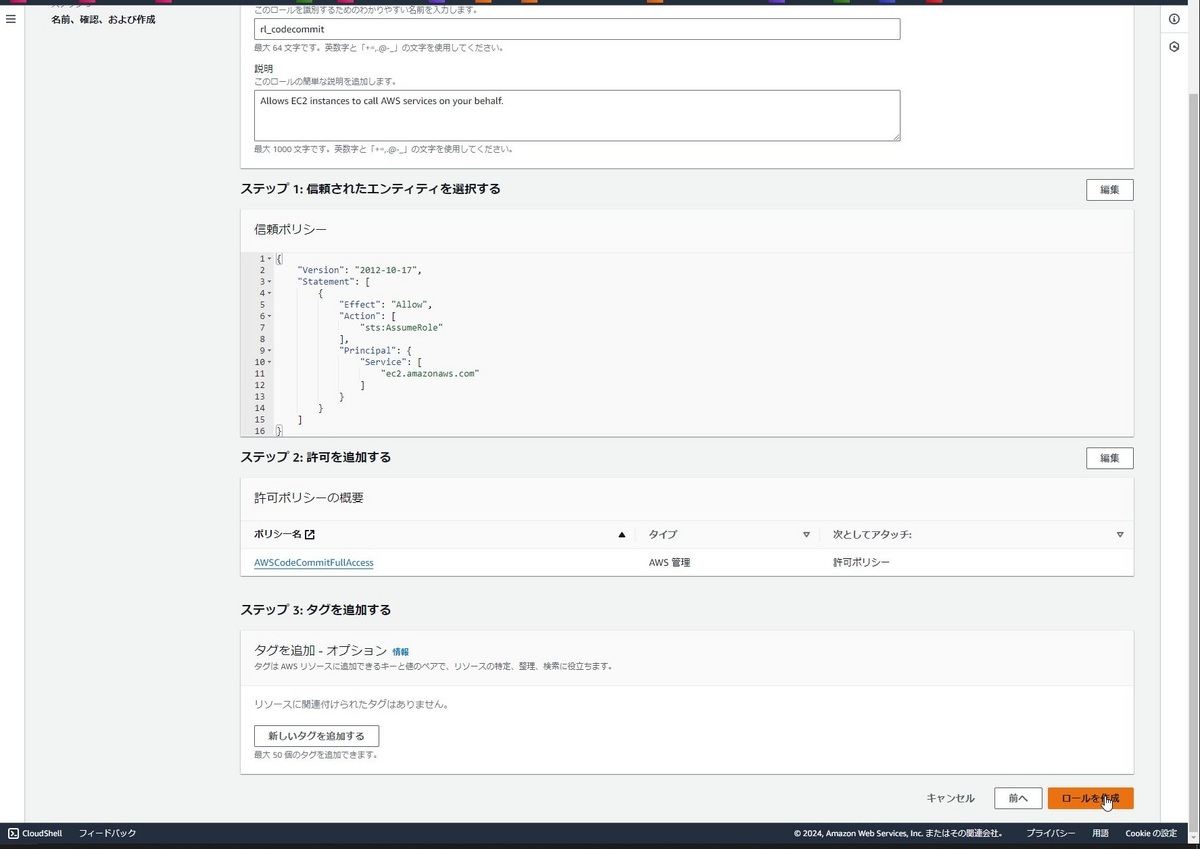Click the ascending sort arrow on ポリシー名 column
The width and height of the screenshot is (1200, 849).
(x=621, y=534)
